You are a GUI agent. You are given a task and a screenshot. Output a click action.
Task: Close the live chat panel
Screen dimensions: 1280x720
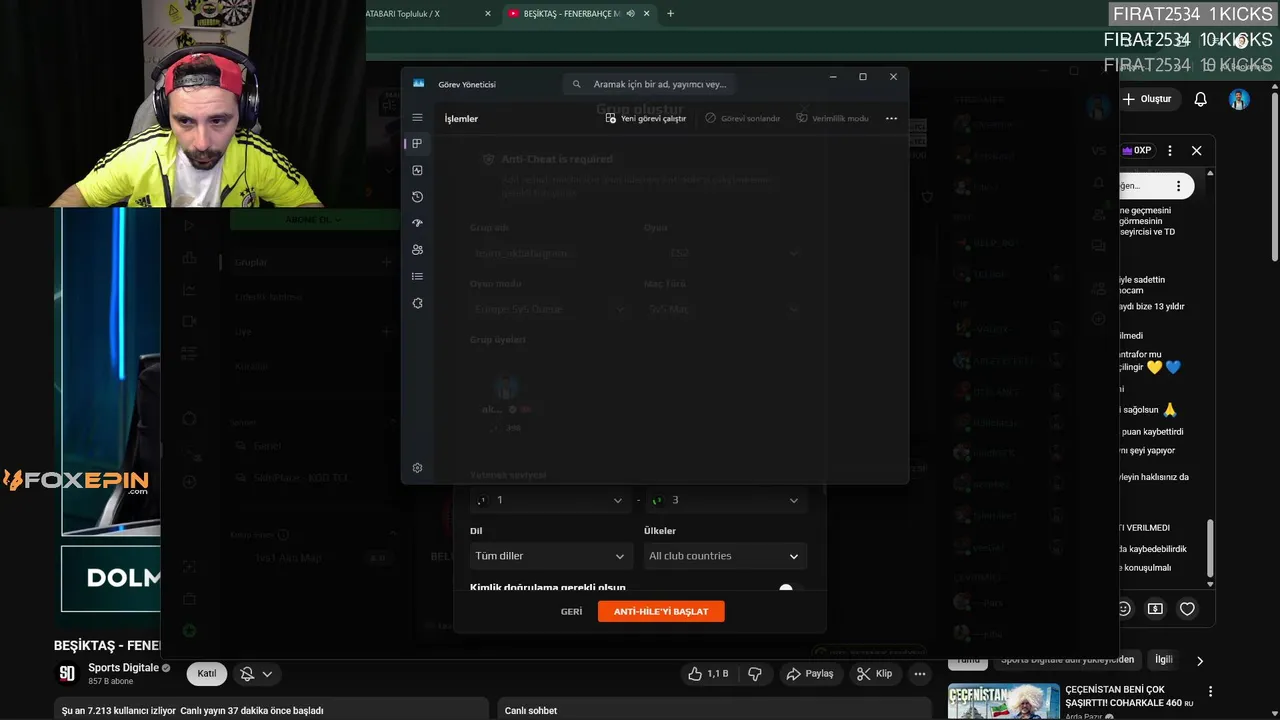tap(1196, 150)
